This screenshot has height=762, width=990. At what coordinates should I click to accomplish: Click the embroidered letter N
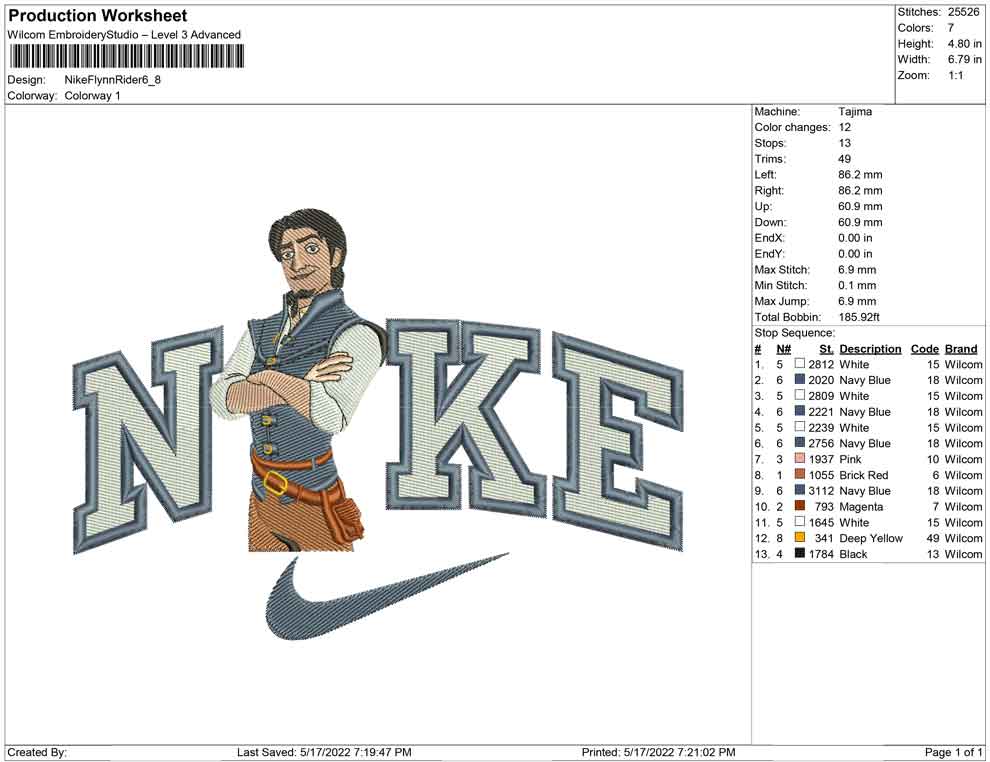click(x=146, y=439)
